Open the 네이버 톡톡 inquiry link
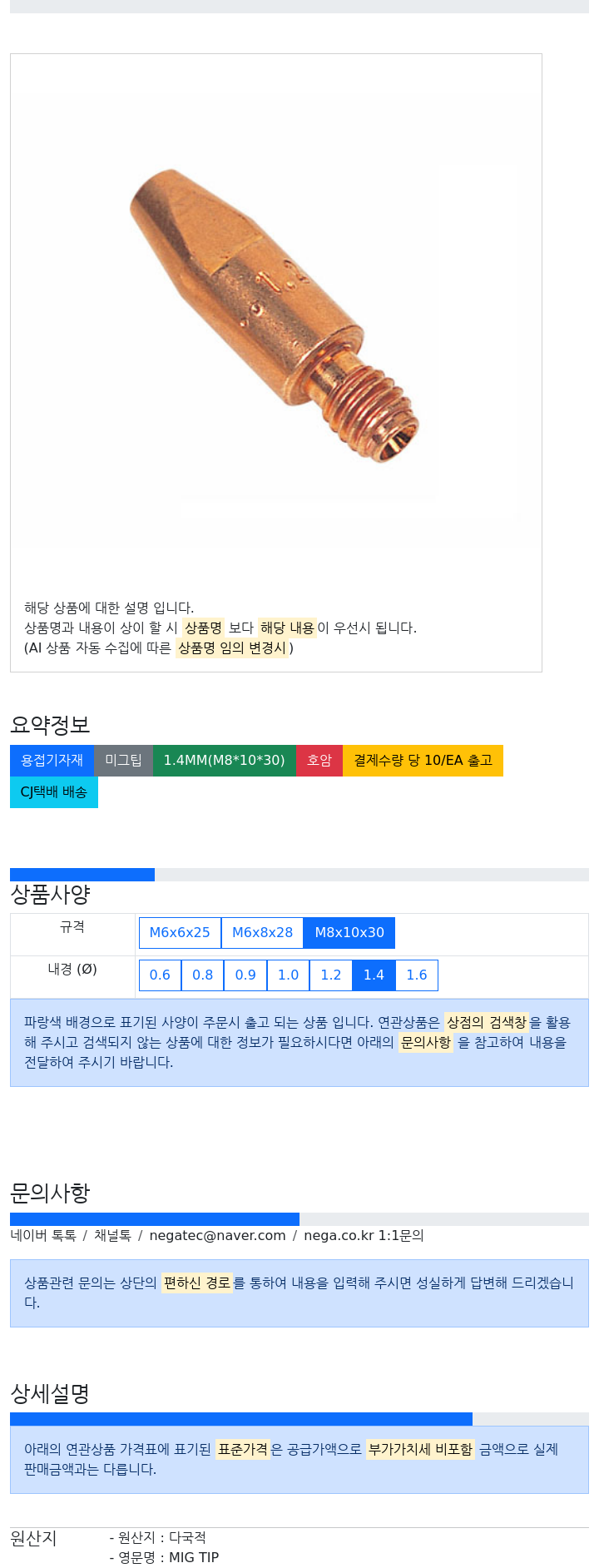 pyautogui.click(x=43, y=1236)
